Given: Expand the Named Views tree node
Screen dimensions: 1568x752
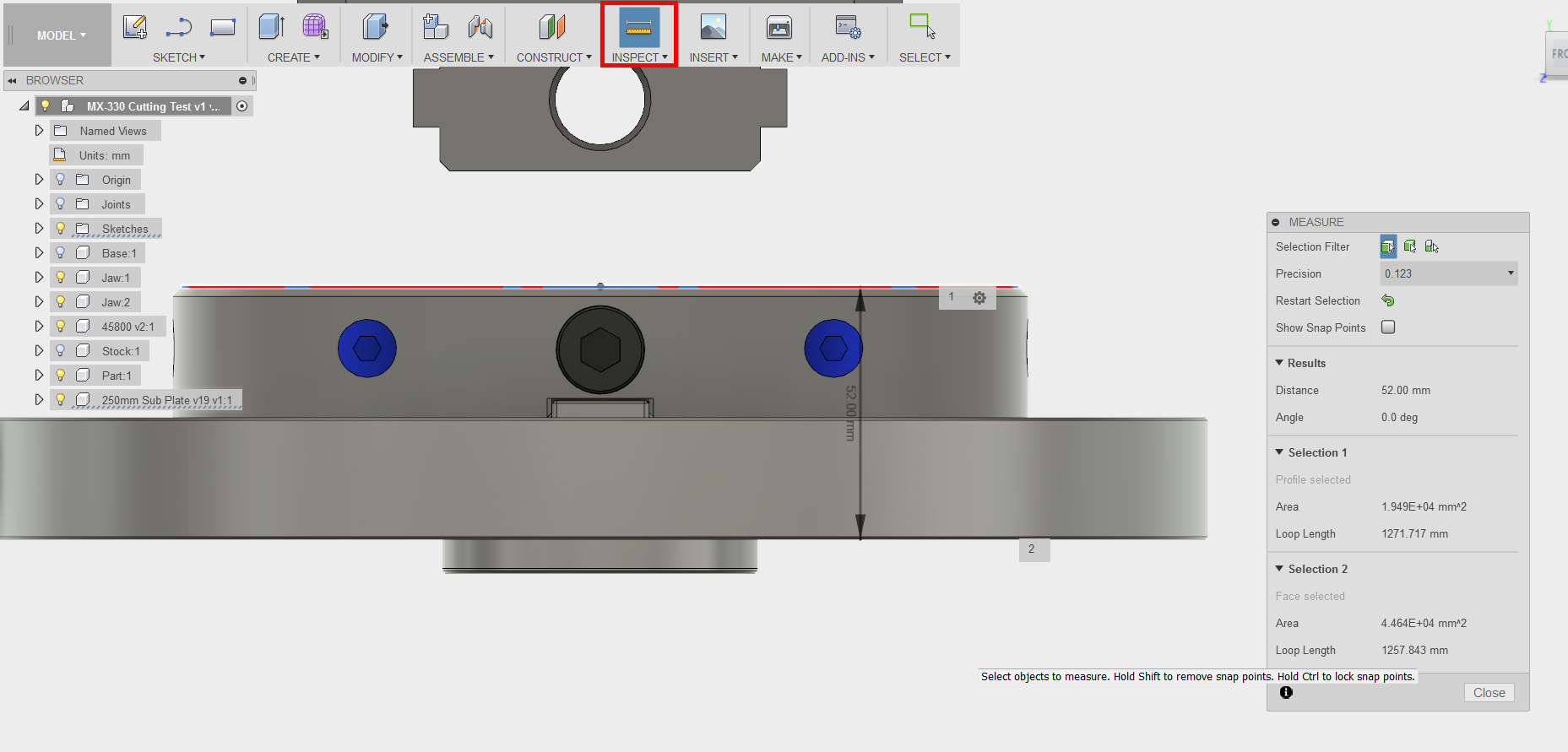Looking at the screenshot, I should 39,131.
